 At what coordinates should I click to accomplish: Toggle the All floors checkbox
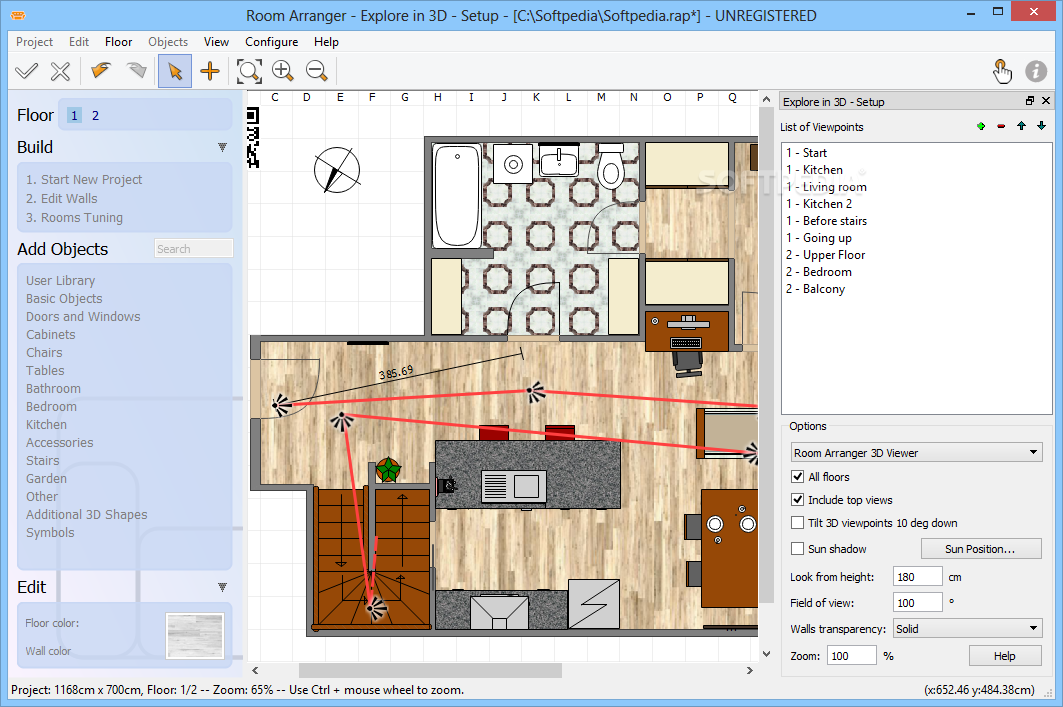tap(798, 477)
